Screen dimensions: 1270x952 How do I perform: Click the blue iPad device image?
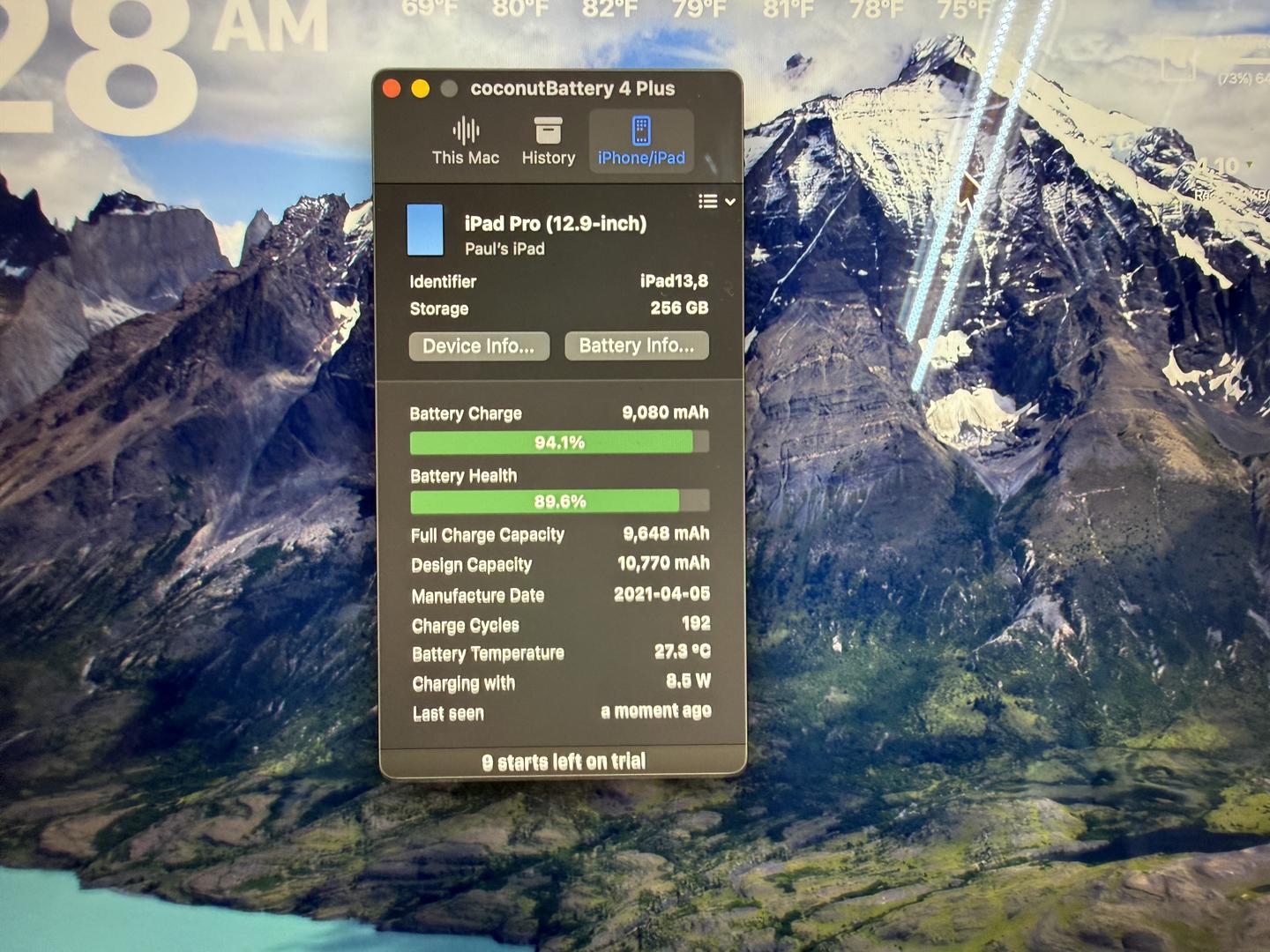coord(425,230)
